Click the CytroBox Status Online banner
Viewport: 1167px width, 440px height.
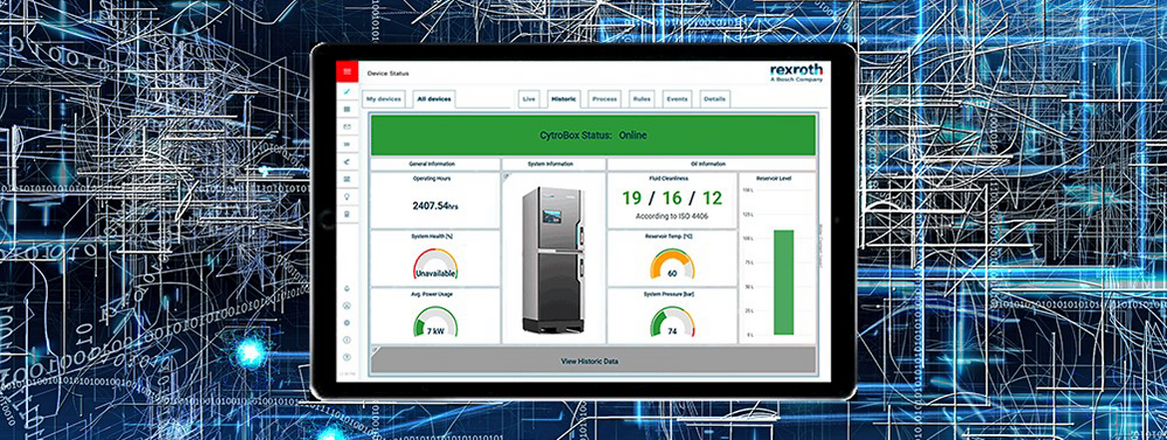[593, 135]
